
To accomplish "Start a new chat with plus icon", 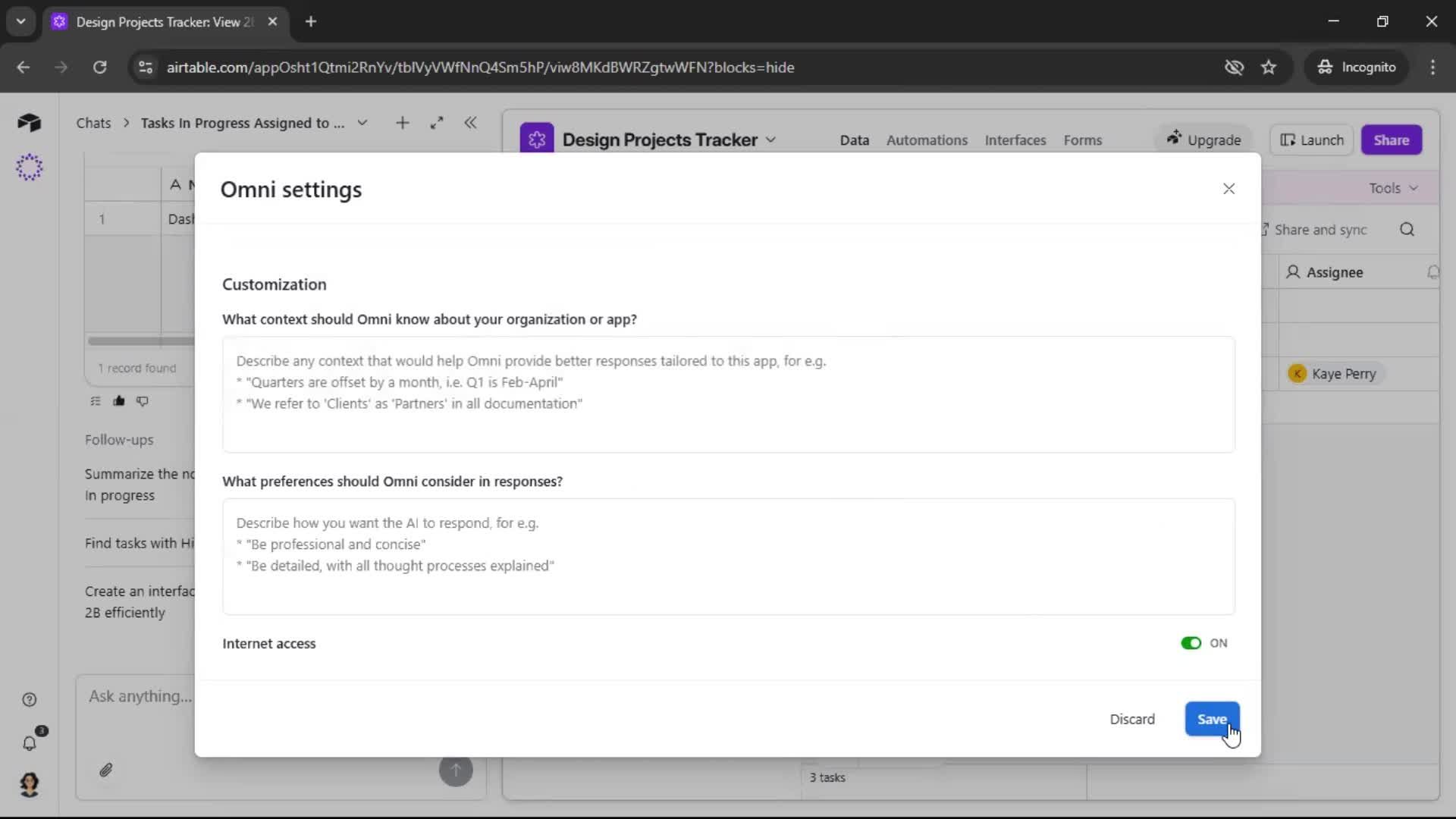I will pyautogui.click(x=402, y=123).
